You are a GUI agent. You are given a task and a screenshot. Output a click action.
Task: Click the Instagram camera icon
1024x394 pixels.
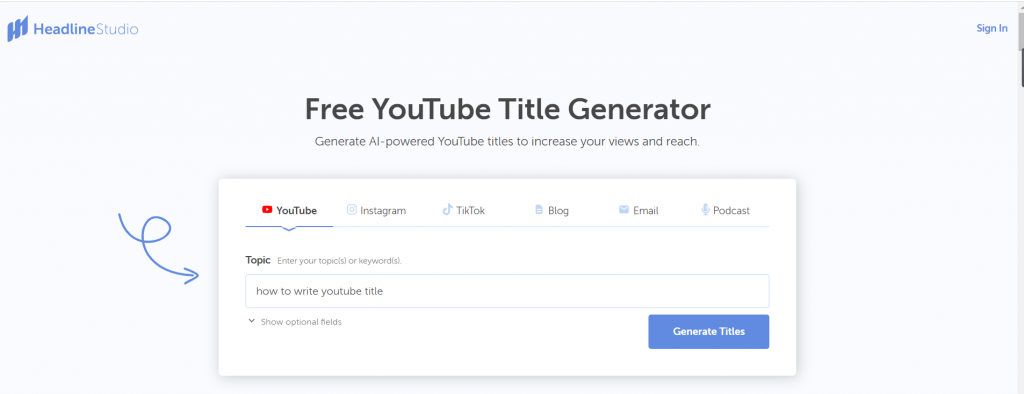[352, 210]
